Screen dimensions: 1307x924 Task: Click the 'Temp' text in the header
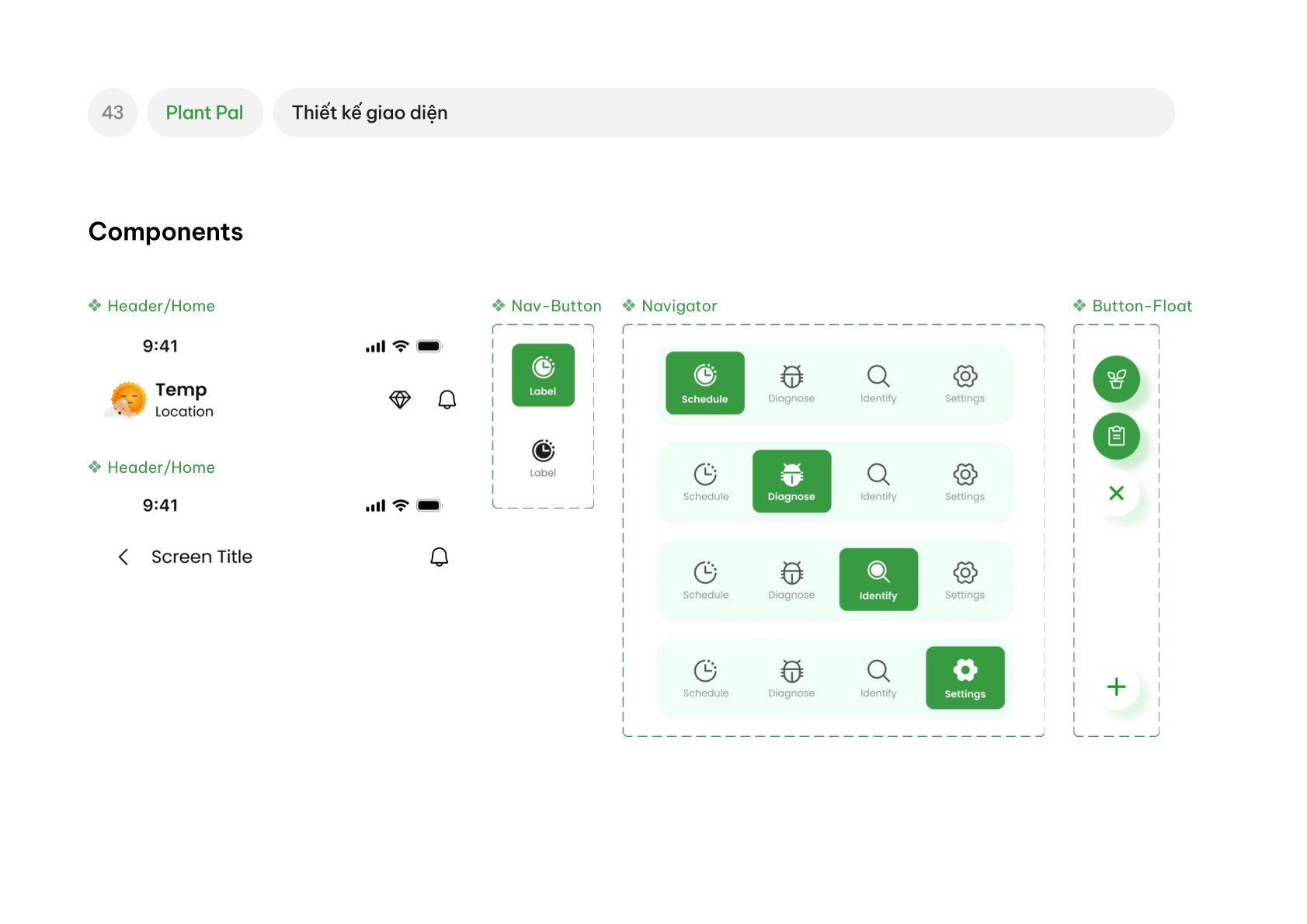181,390
